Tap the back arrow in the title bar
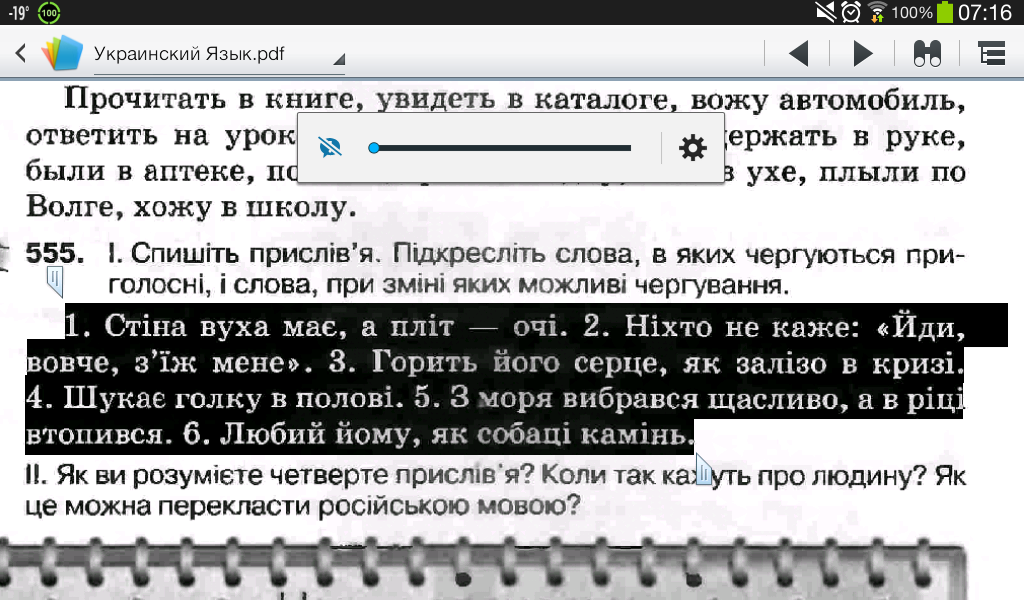This screenshot has width=1024, height=600. pos(21,53)
